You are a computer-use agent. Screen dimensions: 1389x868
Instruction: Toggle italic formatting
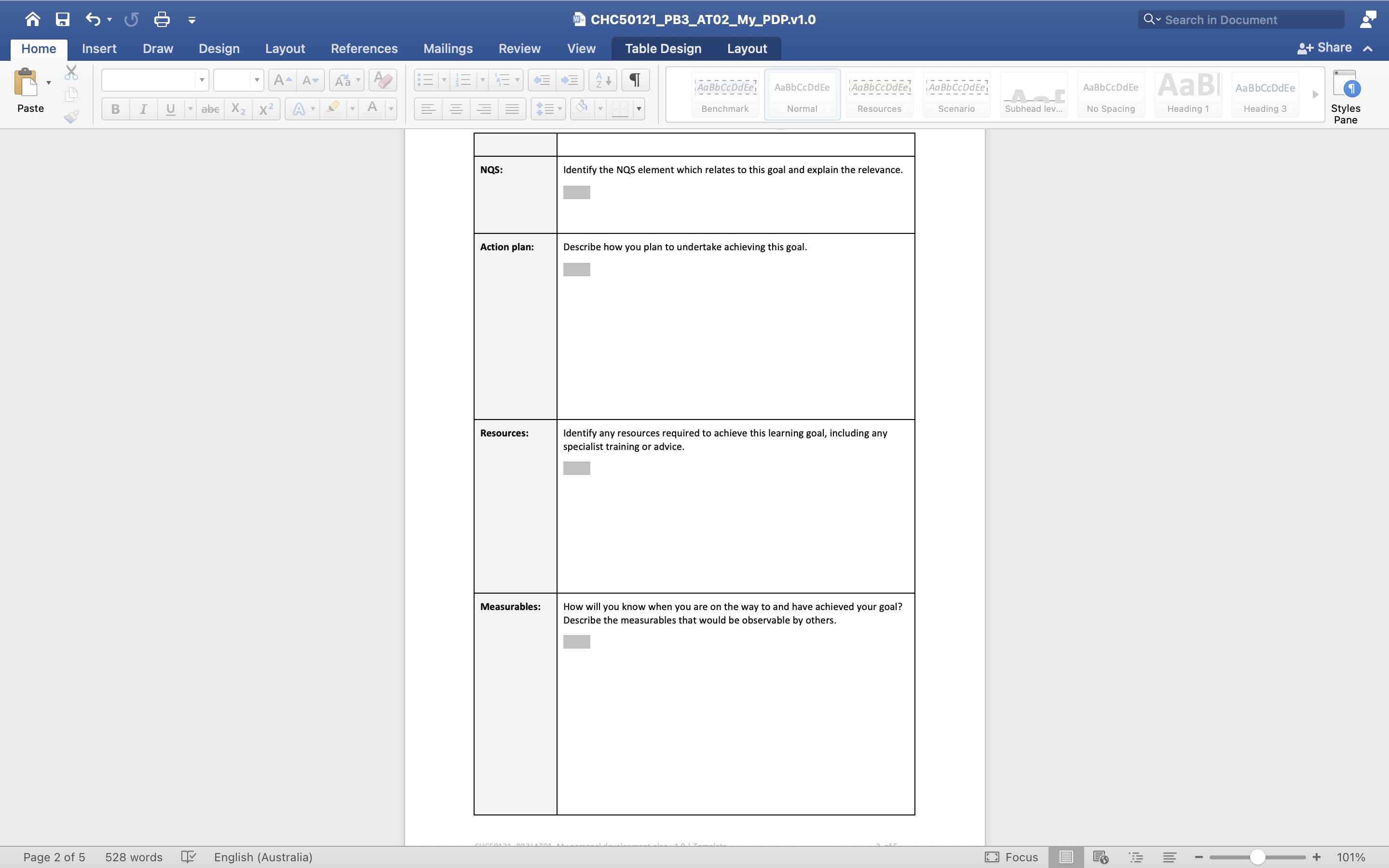[x=144, y=108]
